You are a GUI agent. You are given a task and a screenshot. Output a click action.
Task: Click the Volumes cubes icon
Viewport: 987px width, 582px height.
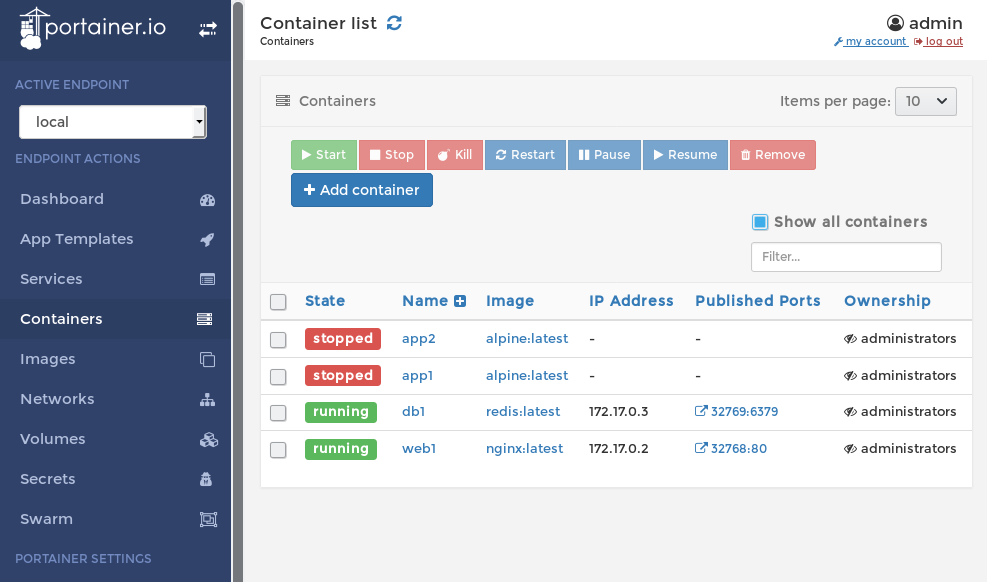[x=207, y=439]
